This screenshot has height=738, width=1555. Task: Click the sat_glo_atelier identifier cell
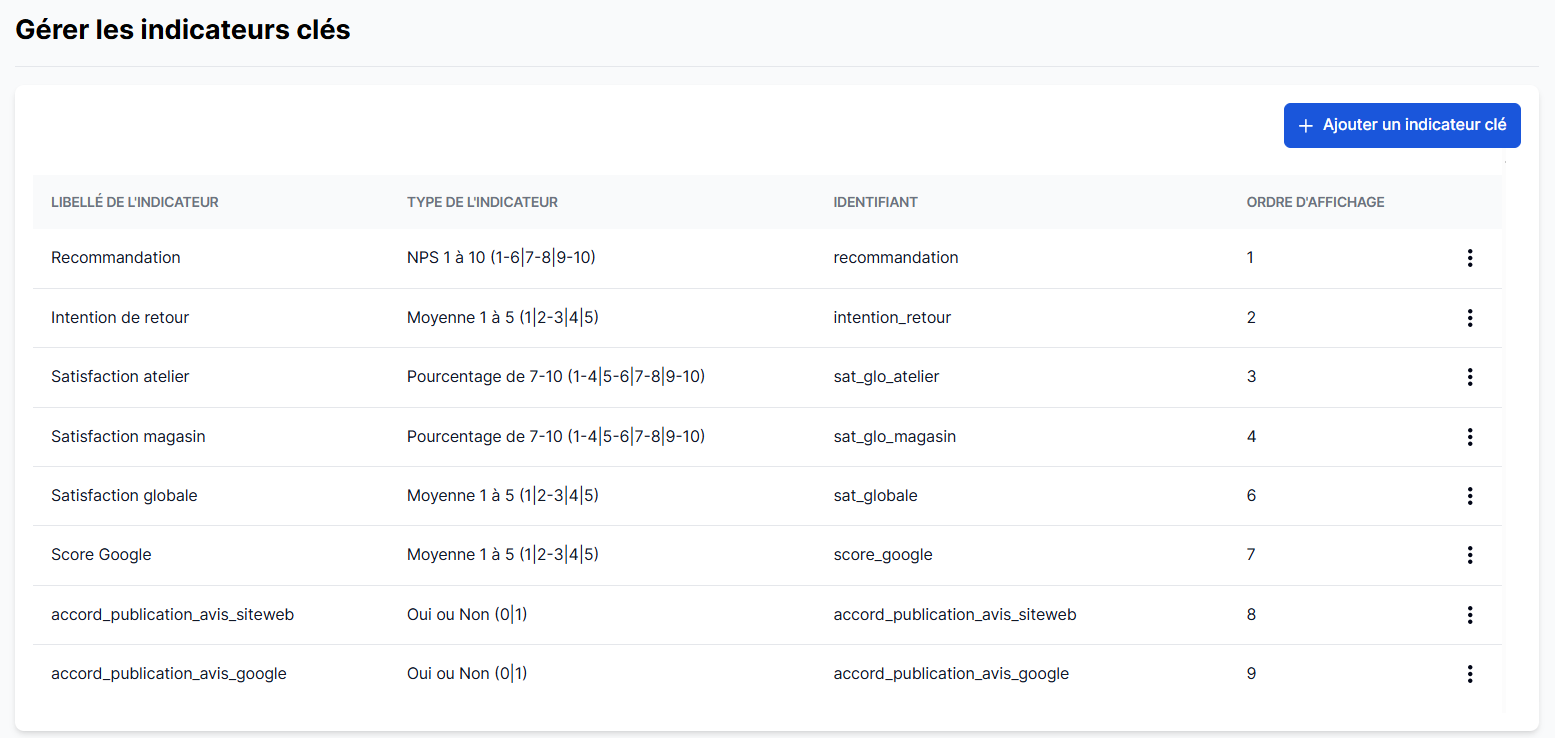click(x=886, y=377)
